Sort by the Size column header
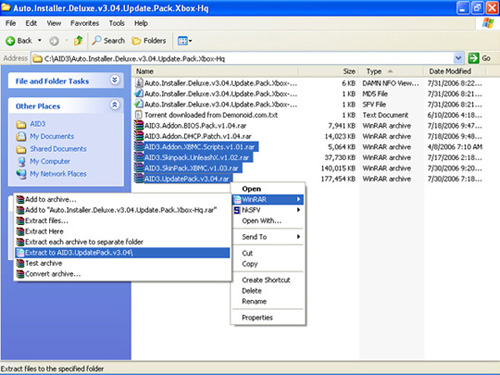 click(328, 71)
